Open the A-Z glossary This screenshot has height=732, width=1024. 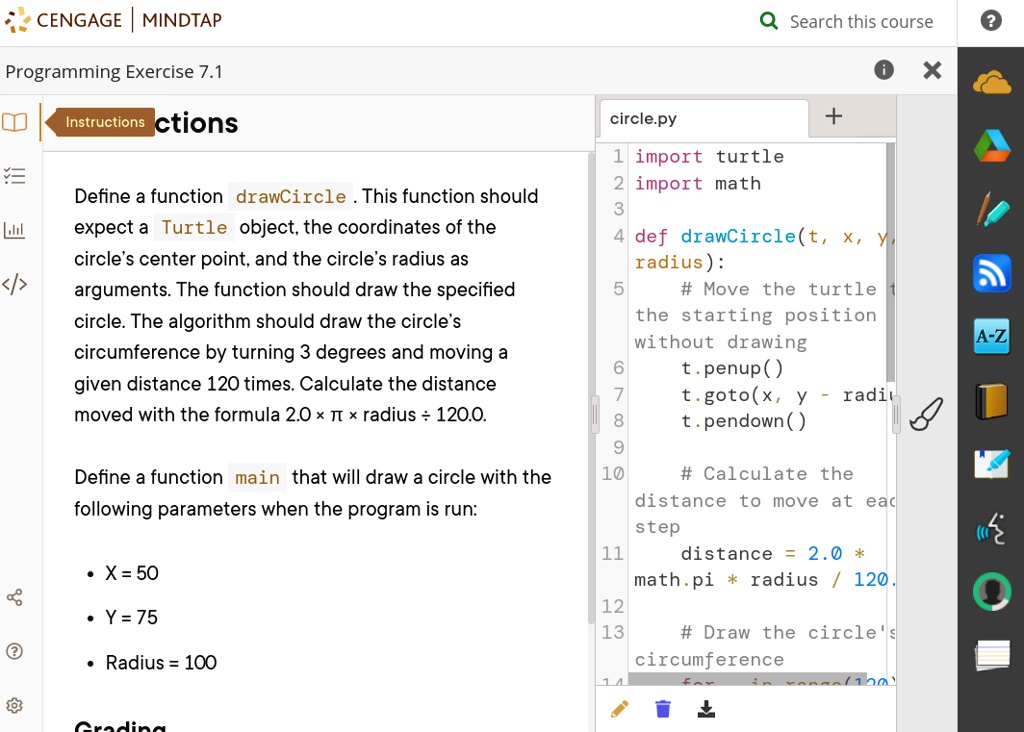(991, 337)
